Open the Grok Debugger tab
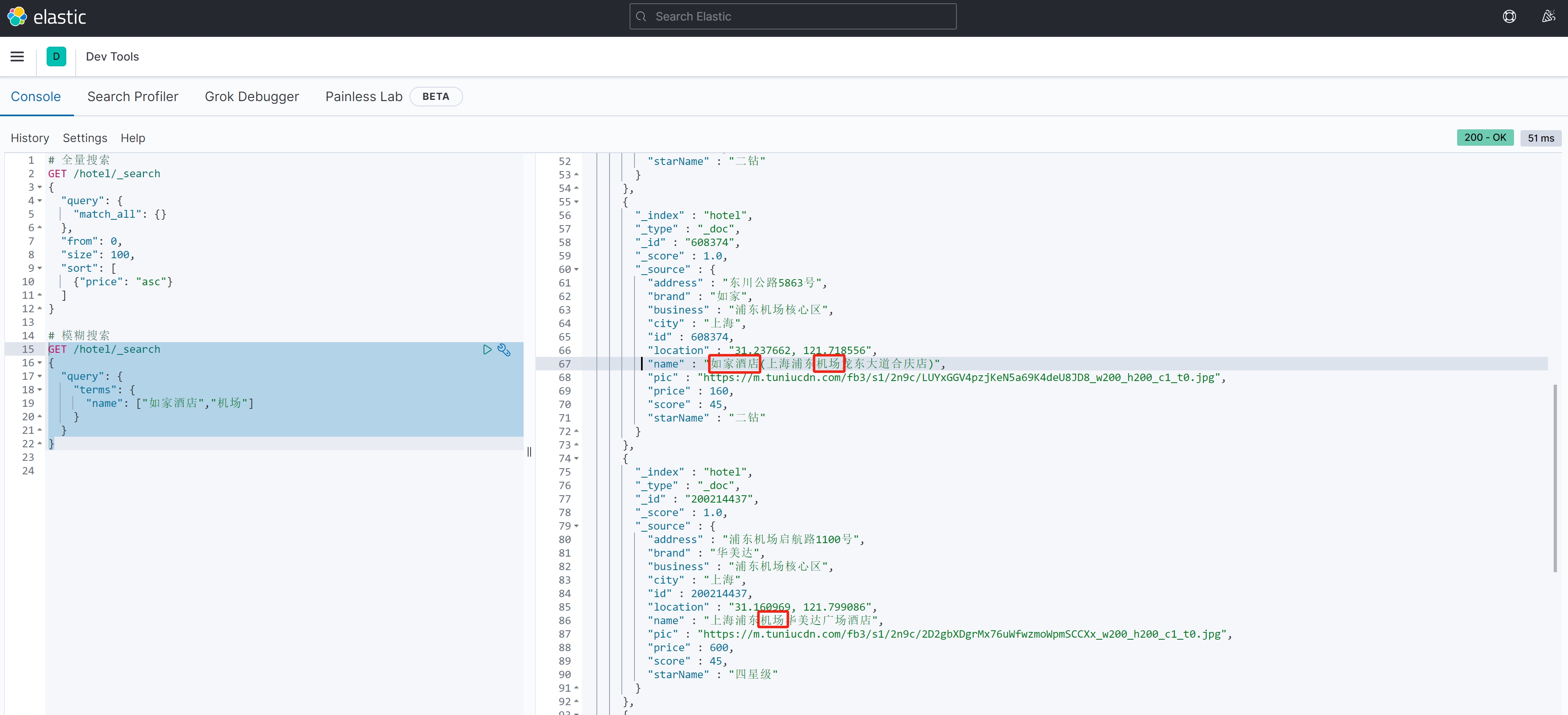Viewport: 1568px width, 715px height. [x=252, y=97]
